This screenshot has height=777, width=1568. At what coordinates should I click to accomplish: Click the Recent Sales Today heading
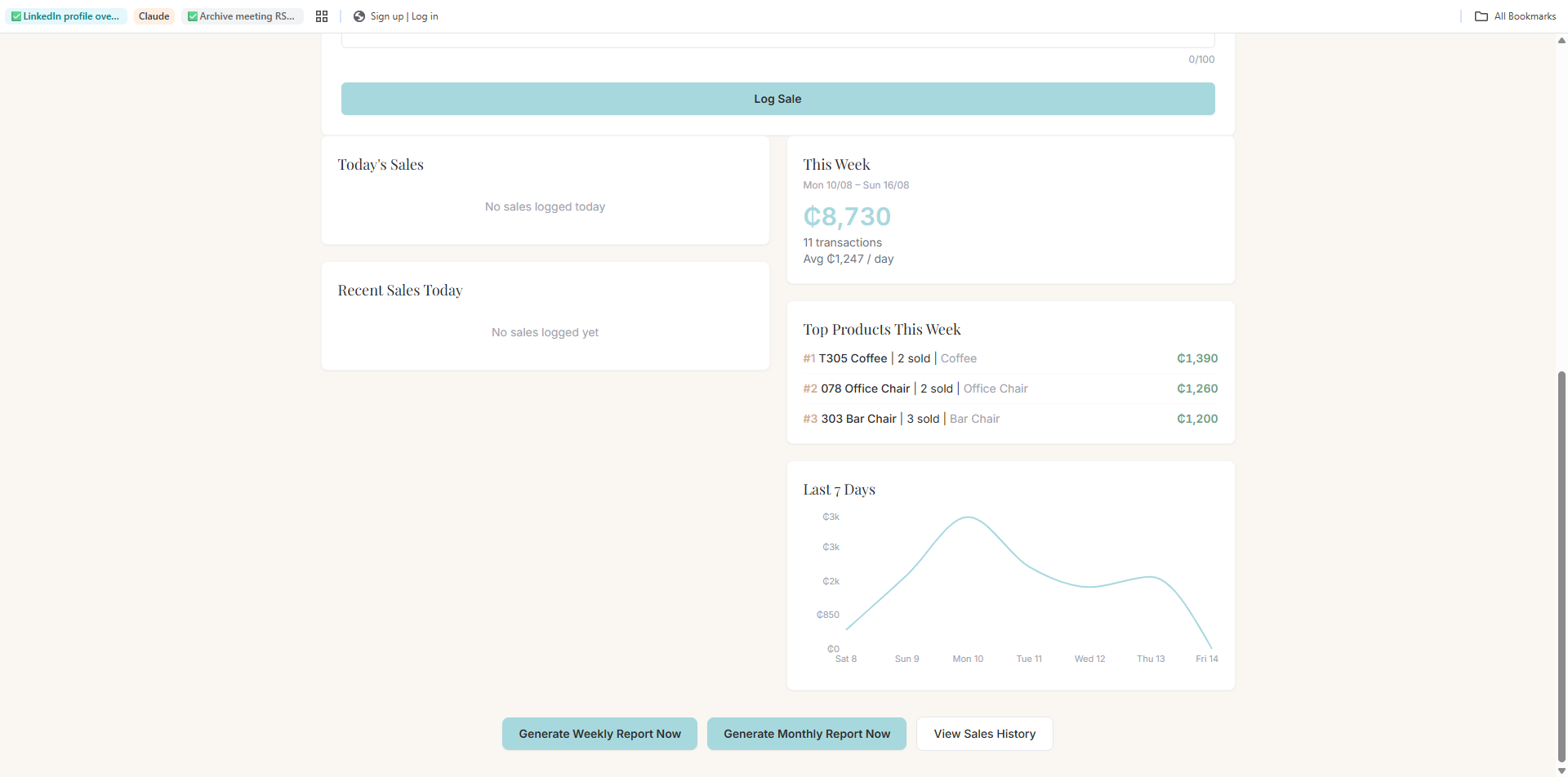tap(400, 290)
